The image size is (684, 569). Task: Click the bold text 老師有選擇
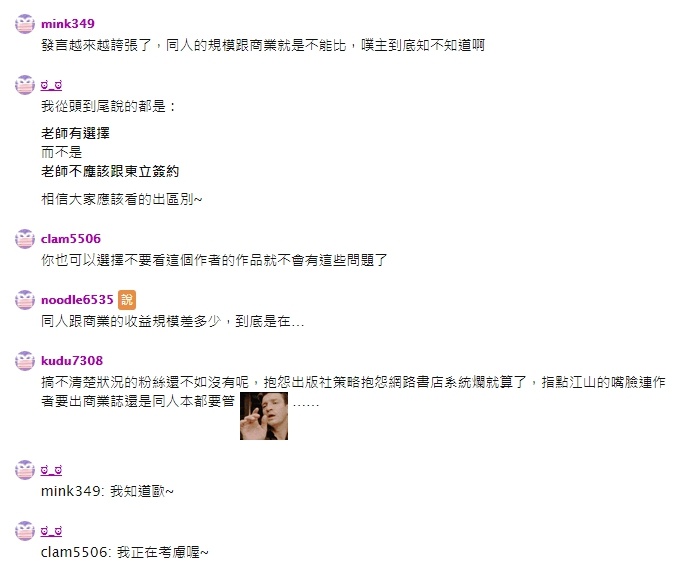pyautogui.click(x=75, y=133)
